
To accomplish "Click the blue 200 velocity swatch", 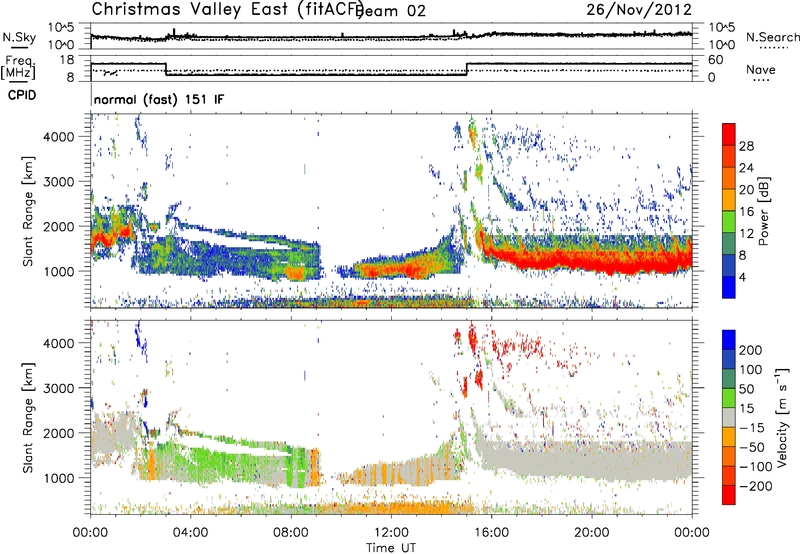I will tap(729, 340).
